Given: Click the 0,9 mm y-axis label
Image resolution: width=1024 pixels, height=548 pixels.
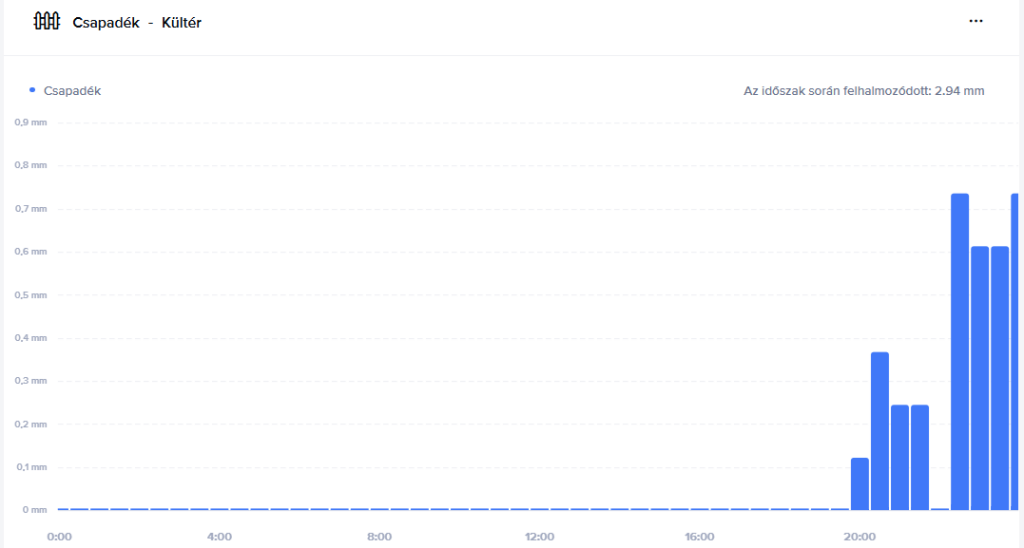Looking at the screenshot, I should pyautogui.click(x=30, y=123).
